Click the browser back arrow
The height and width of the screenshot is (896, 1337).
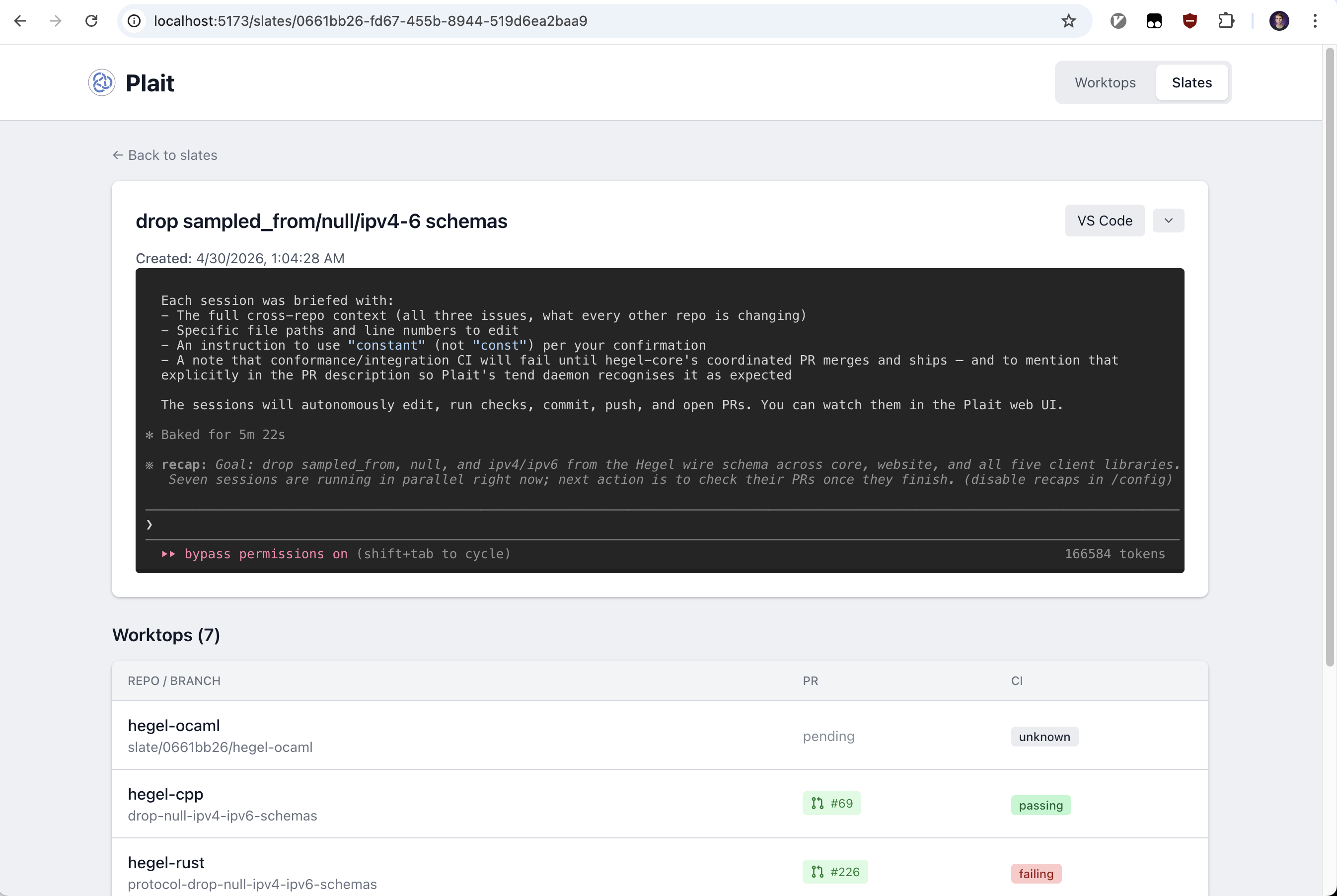pyautogui.click(x=20, y=21)
